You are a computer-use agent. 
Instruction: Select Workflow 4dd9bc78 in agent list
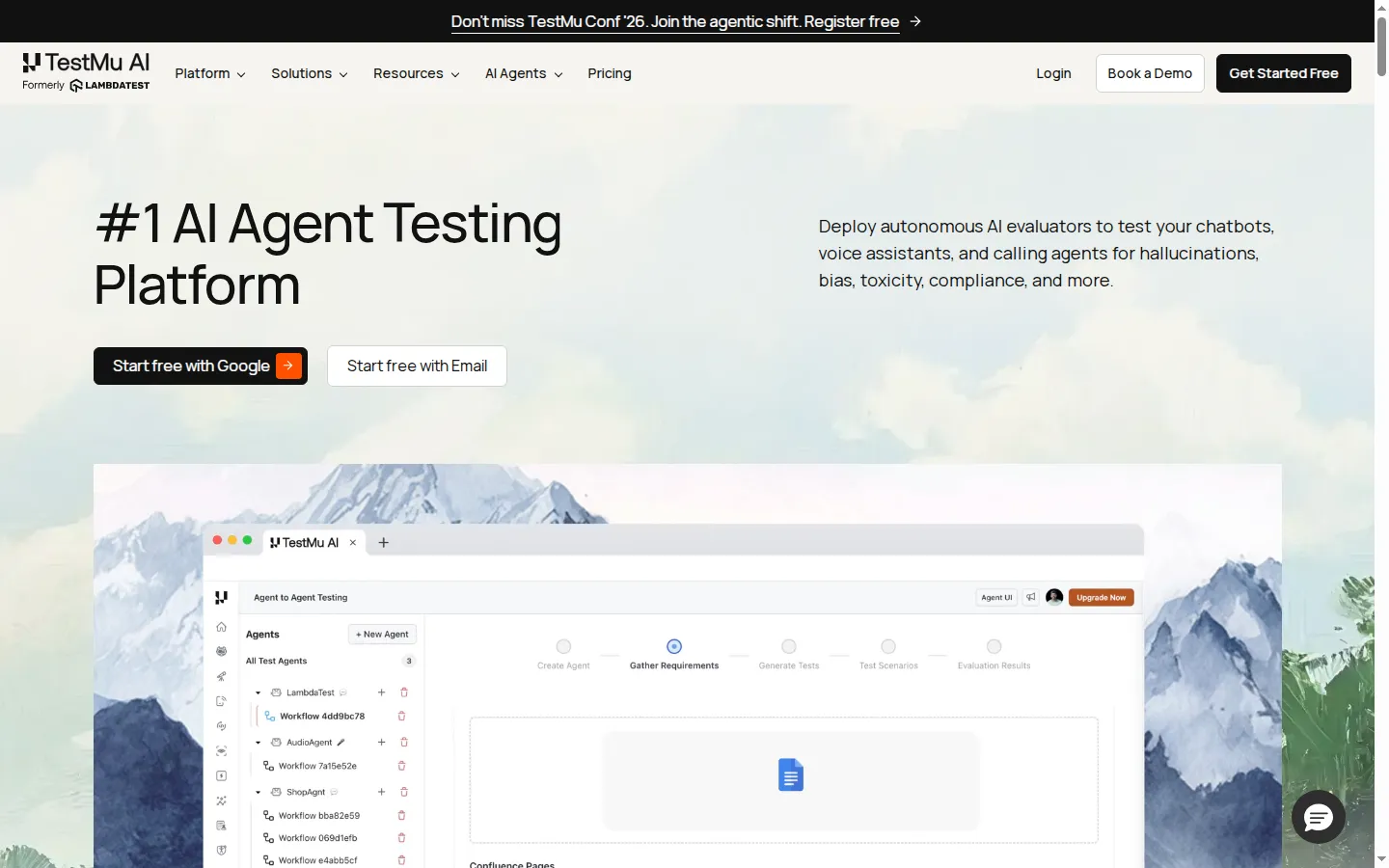click(322, 717)
